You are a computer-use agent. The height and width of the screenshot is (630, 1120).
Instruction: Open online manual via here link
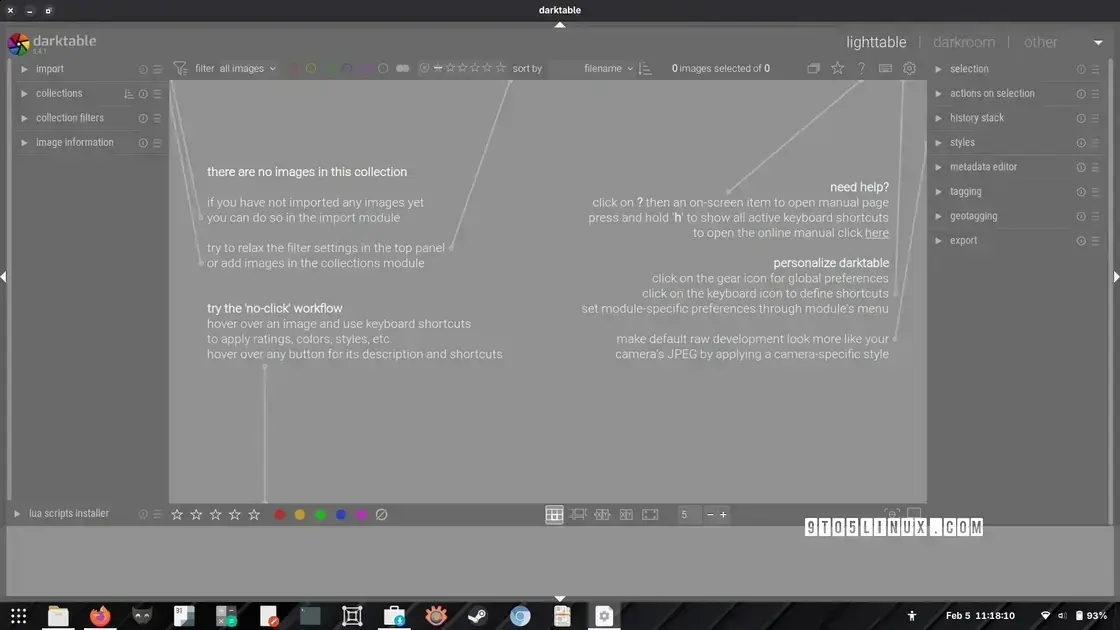click(x=876, y=233)
